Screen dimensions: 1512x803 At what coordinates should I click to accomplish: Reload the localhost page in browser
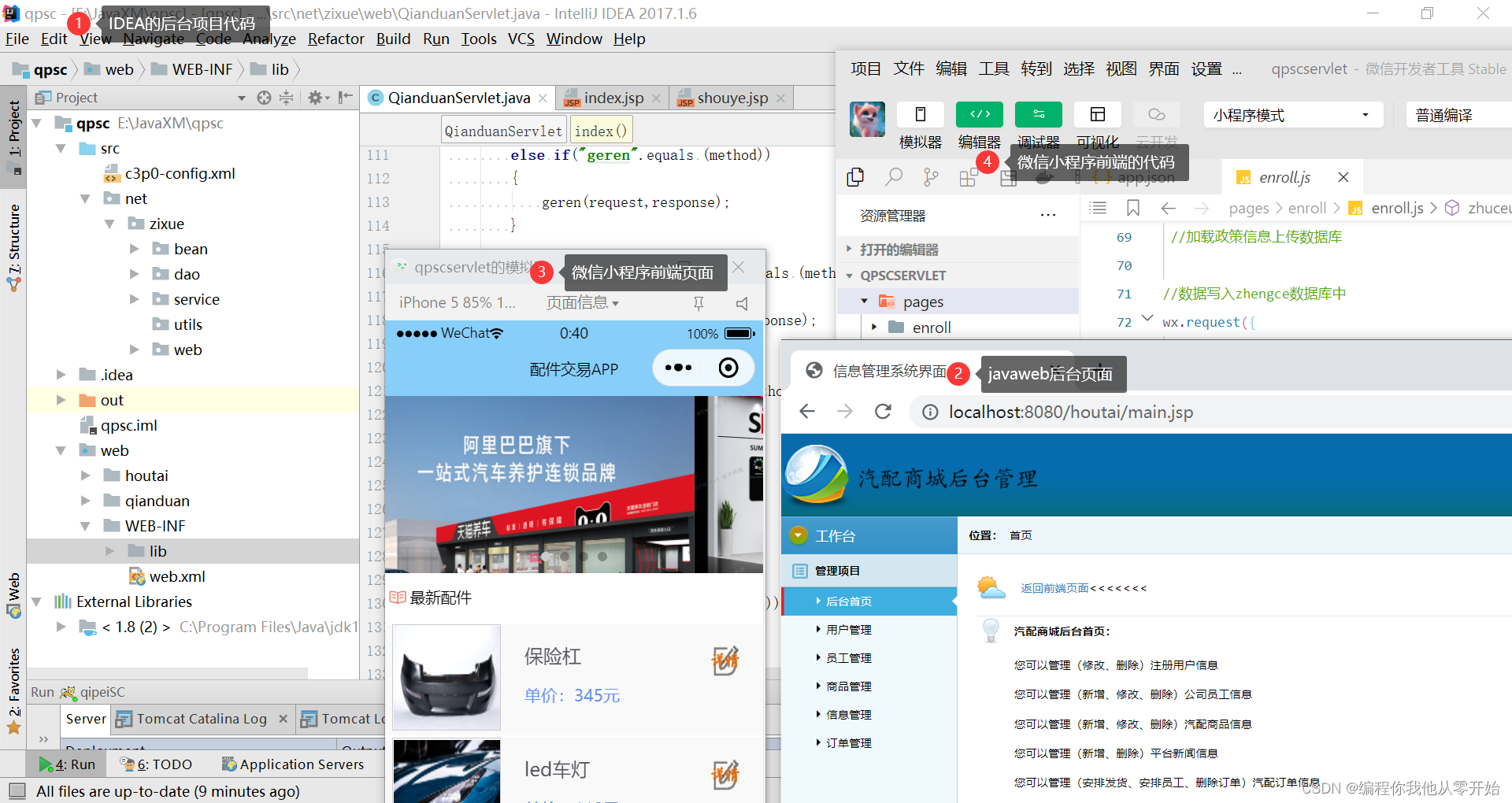click(884, 412)
